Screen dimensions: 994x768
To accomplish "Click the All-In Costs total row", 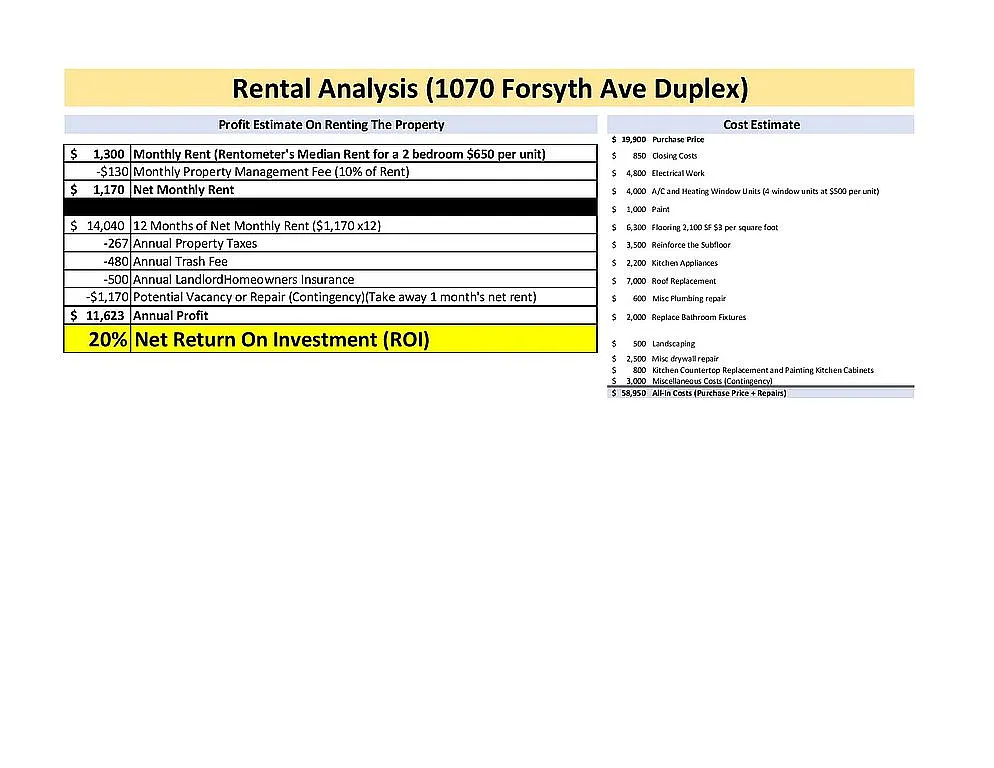I will 718,393.
